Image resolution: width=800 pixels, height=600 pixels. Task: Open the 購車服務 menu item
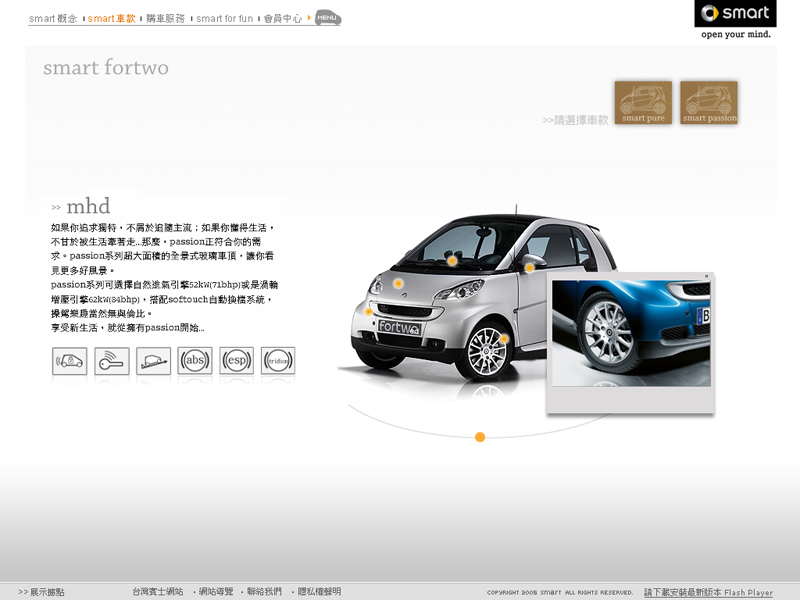pyautogui.click(x=165, y=18)
